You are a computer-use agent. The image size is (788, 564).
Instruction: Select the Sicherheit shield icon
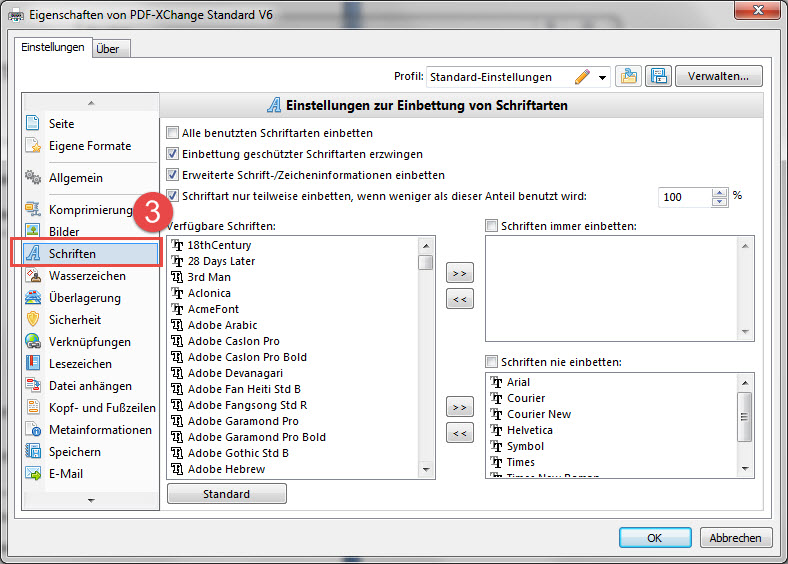coord(33,319)
